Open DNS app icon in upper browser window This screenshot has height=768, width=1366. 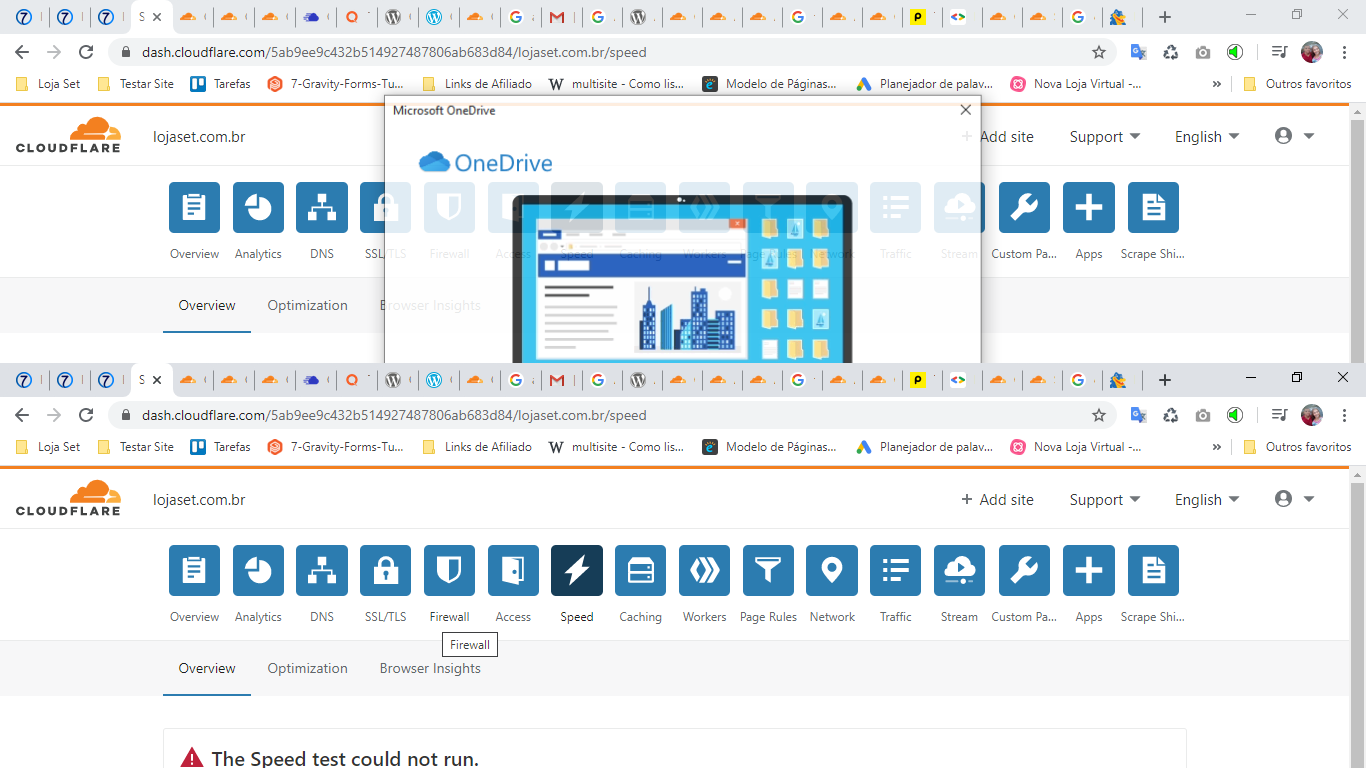point(322,208)
